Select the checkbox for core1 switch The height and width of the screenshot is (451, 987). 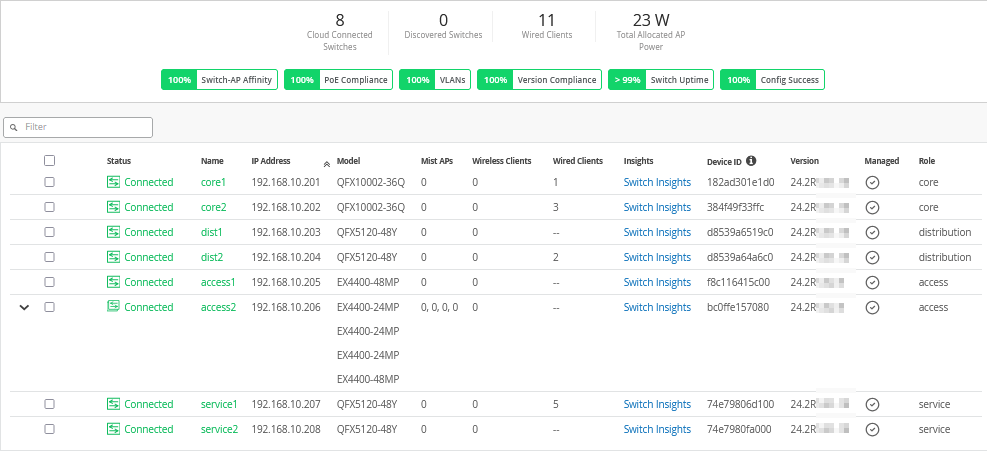(50, 182)
